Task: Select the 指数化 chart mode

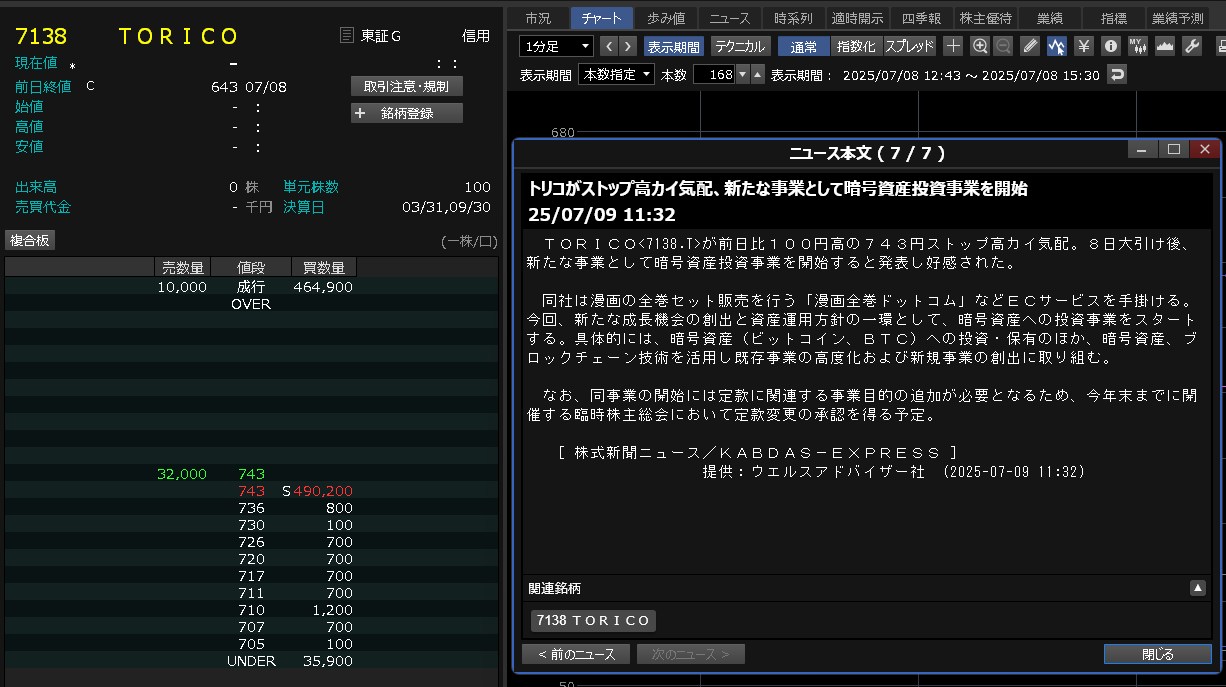Action: coord(856,46)
